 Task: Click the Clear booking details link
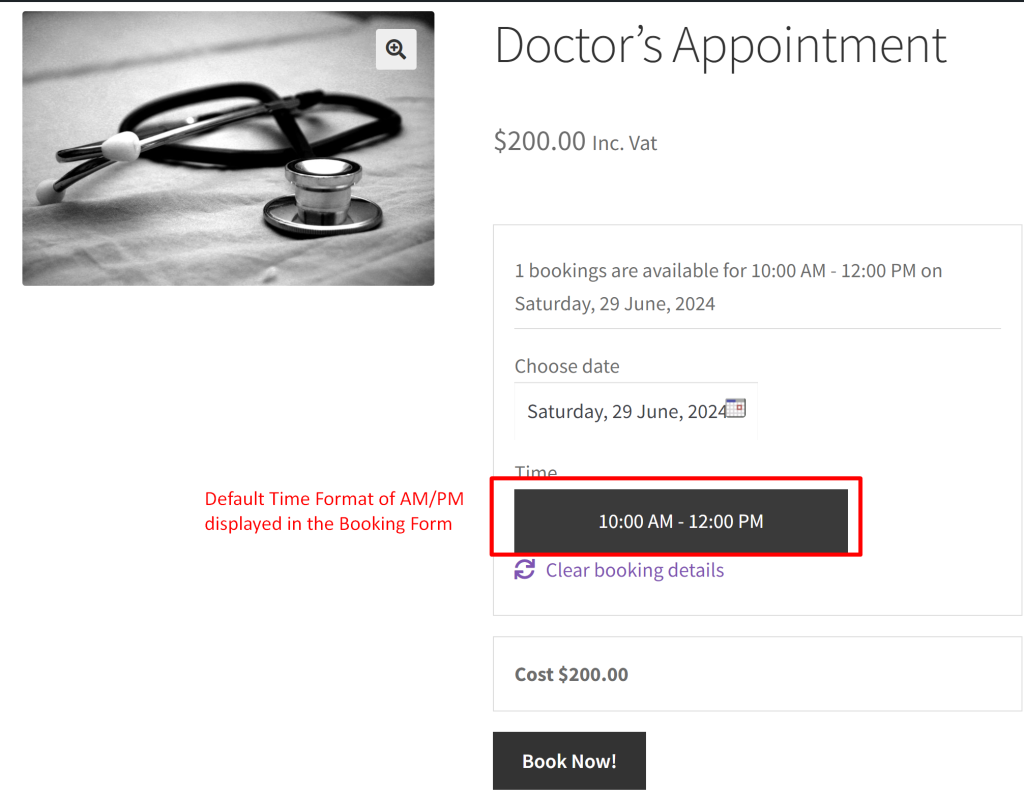pyautogui.click(x=634, y=570)
